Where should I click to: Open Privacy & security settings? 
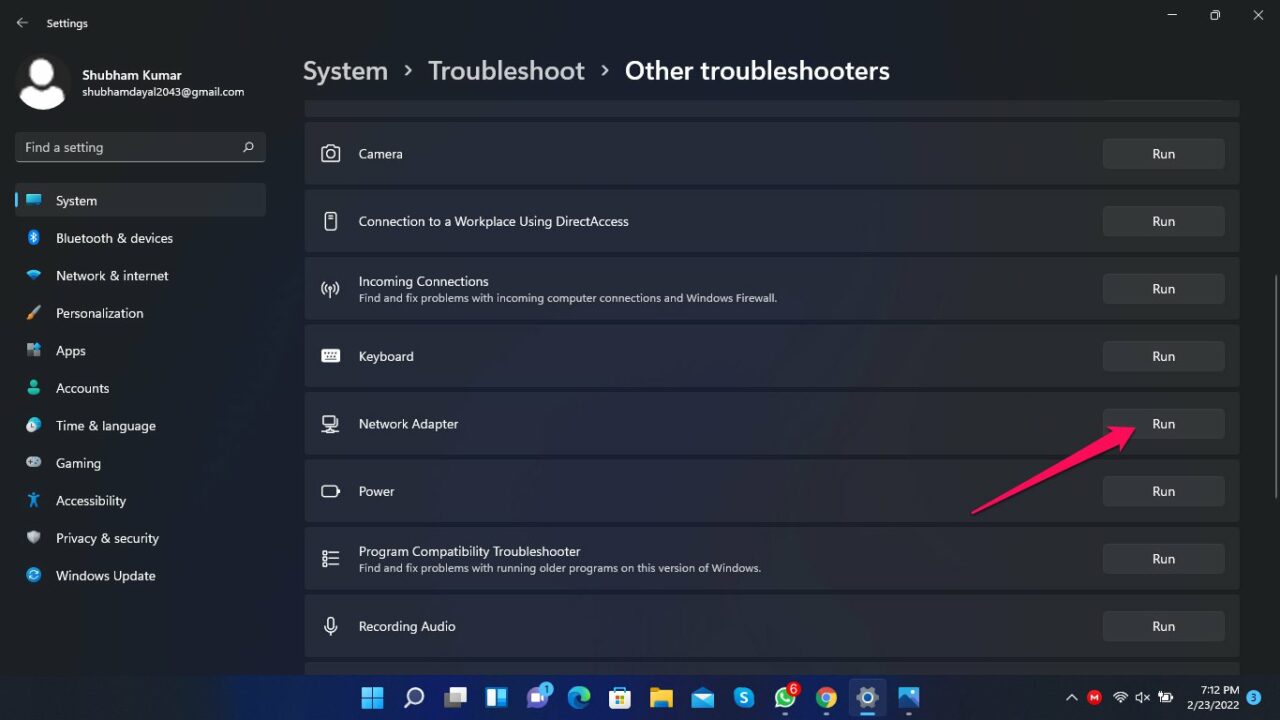point(107,538)
